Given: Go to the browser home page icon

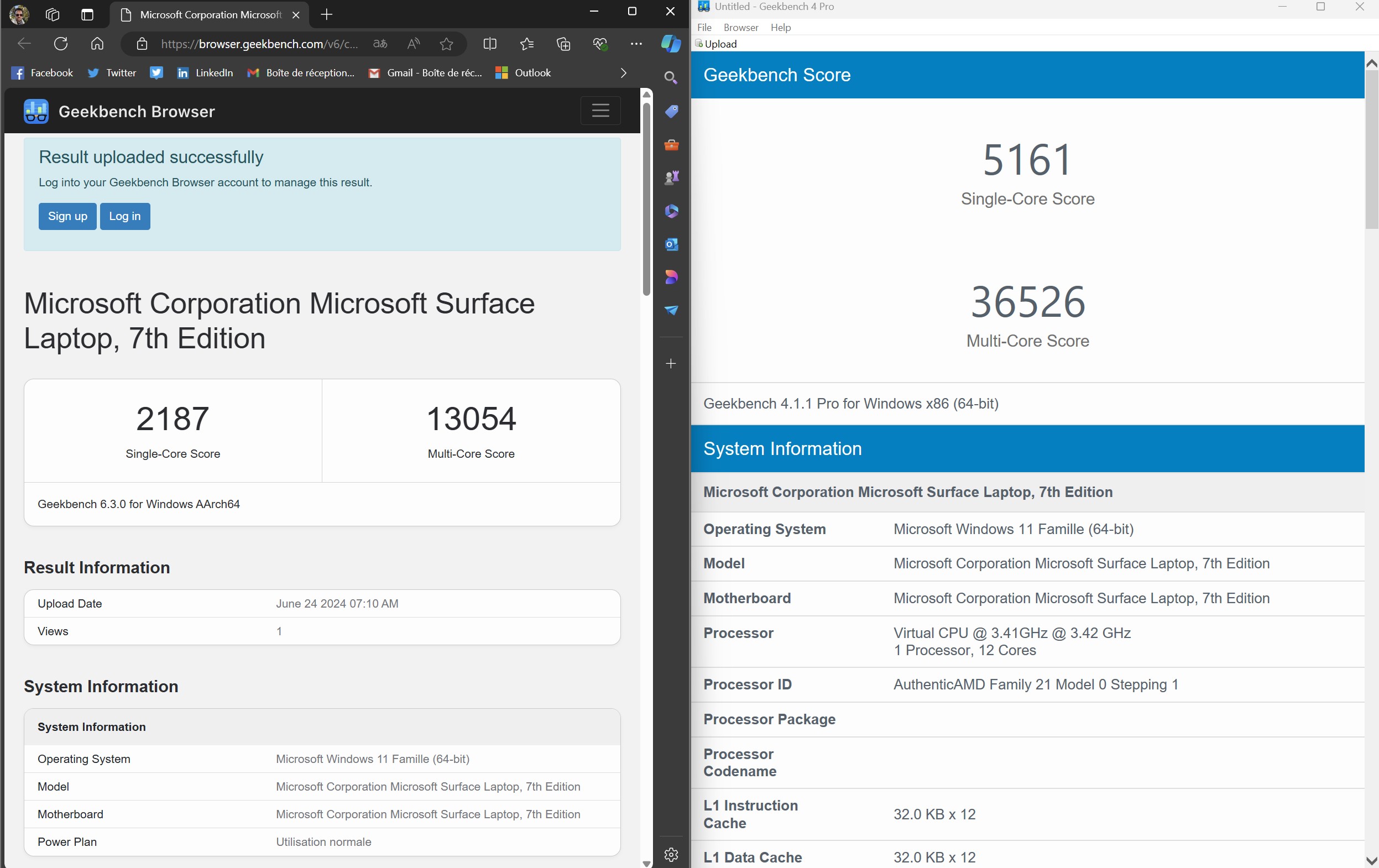Looking at the screenshot, I should coord(97,44).
